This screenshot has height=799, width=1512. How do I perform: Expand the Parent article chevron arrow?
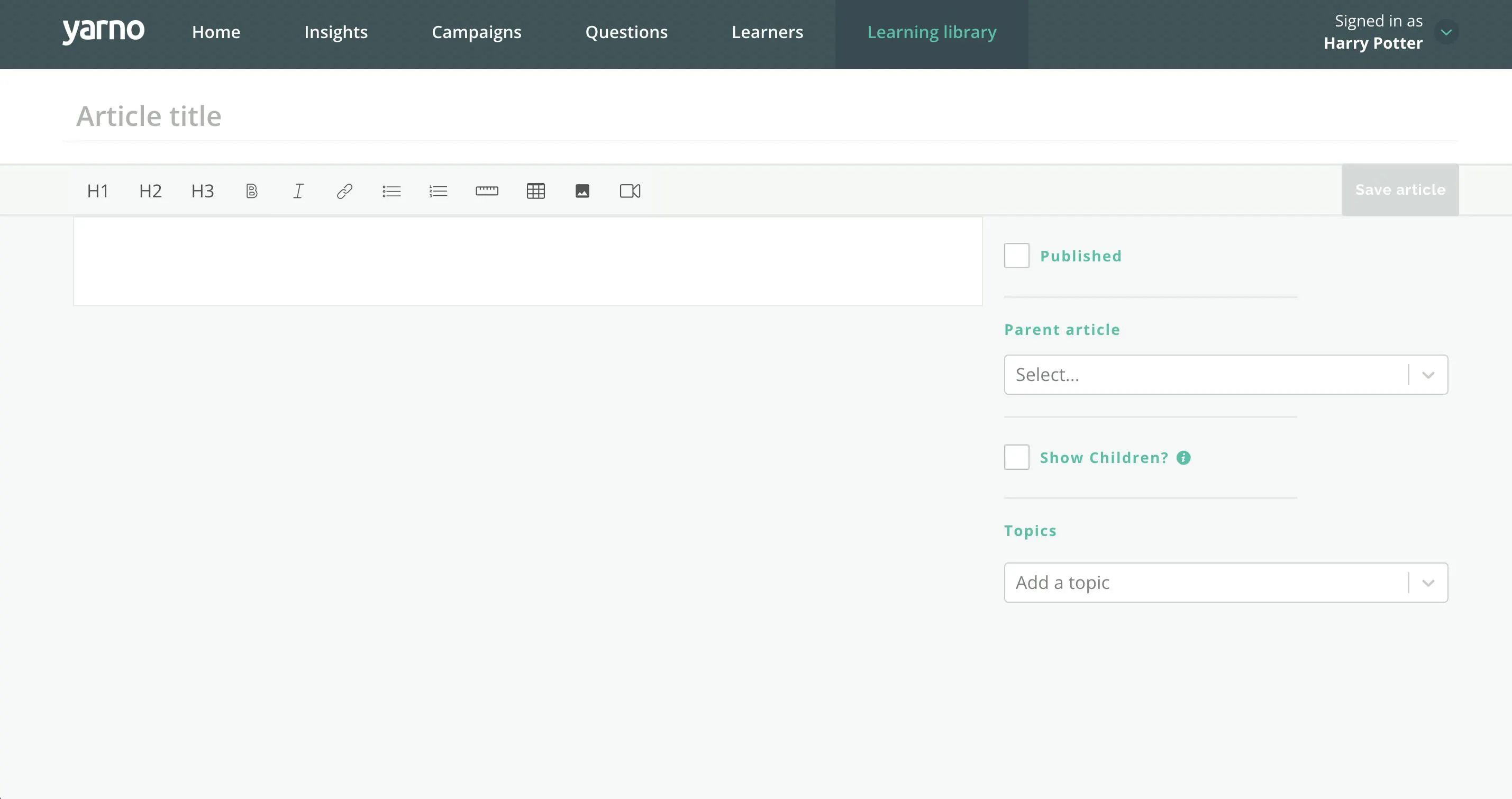coord(1428,375)
